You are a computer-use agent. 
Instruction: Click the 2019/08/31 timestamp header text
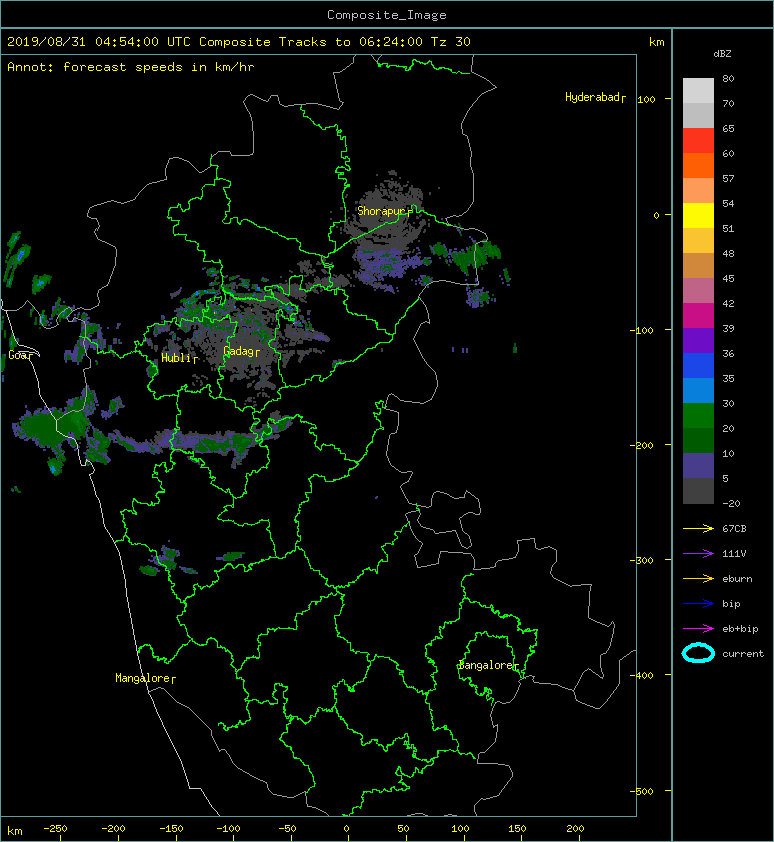(x=238, y=42)
